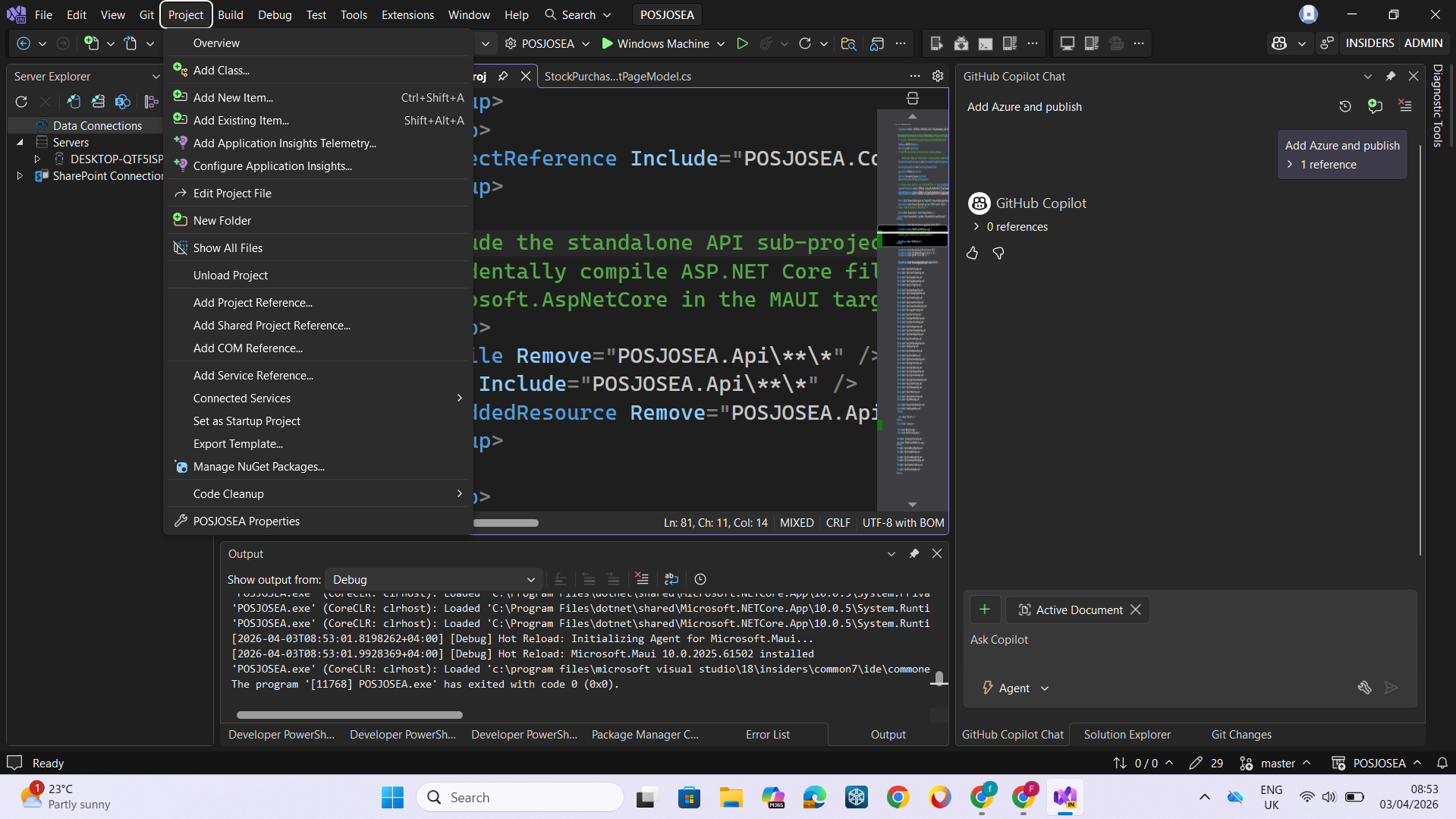The image size is (1456, 819).
Task: Start a new Copilot chat thread
Action: 1375,107
